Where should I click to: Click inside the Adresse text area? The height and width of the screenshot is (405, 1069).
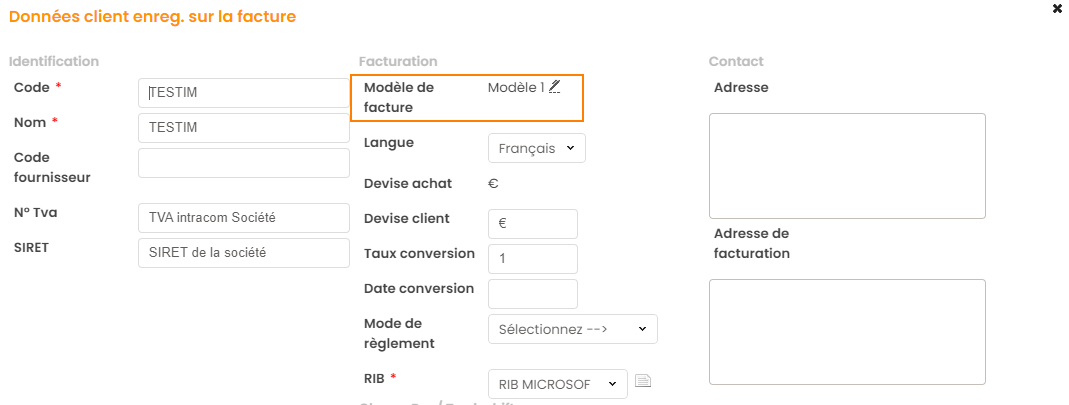[x=847, y=165]
